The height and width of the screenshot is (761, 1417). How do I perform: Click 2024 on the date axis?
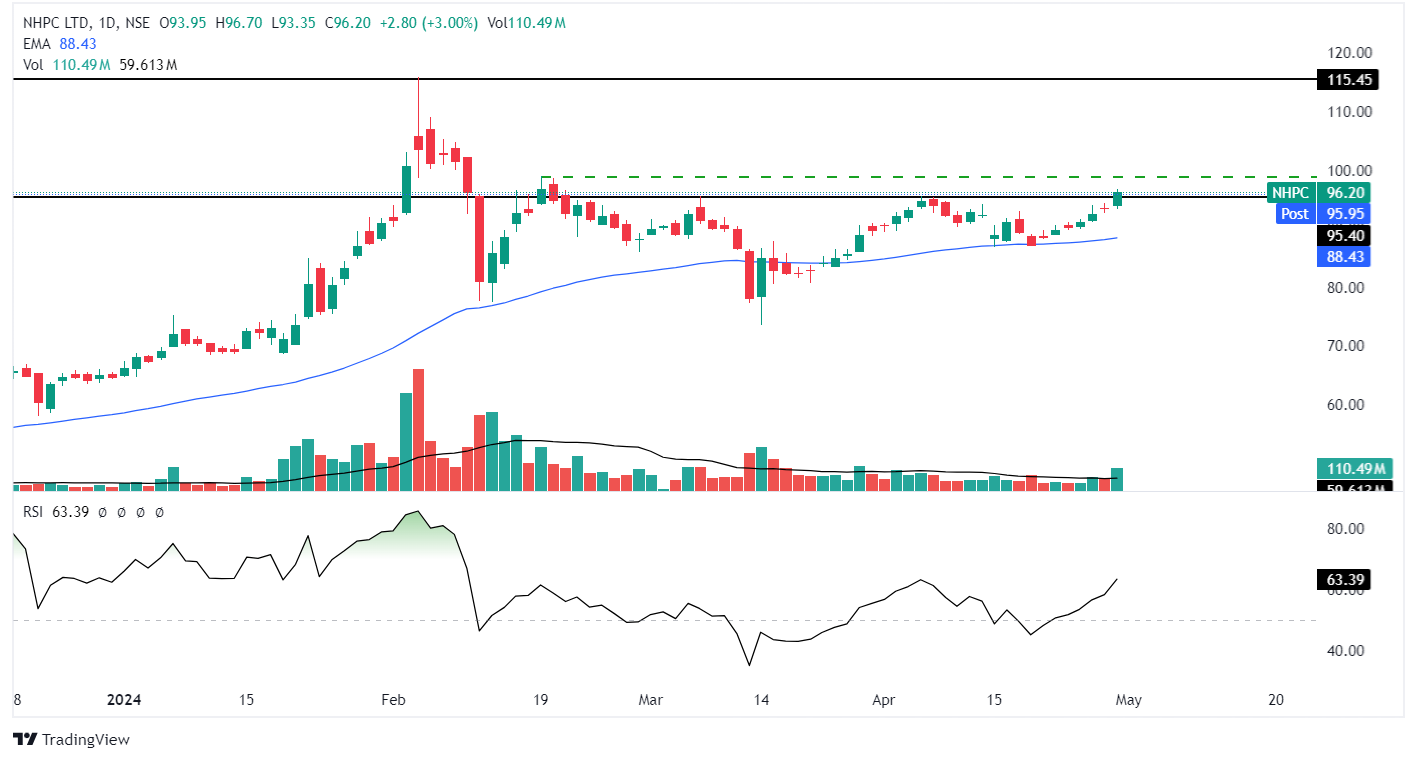[x=125, y=701]
